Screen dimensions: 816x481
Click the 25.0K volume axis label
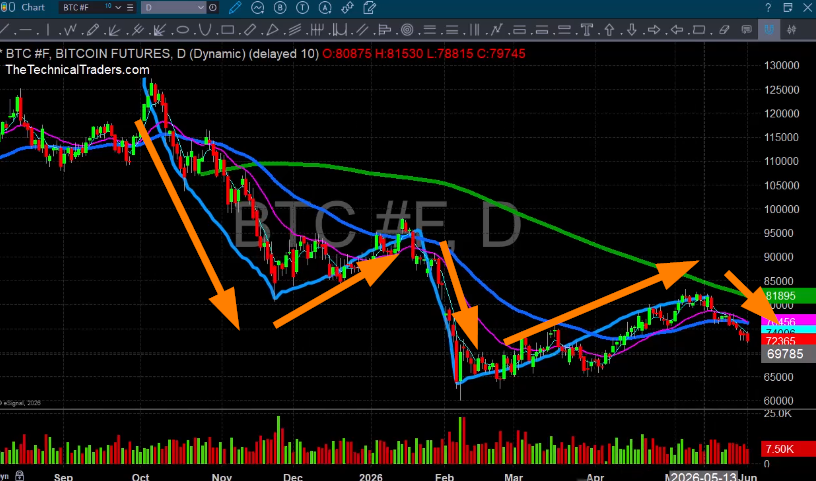point(777,413)
